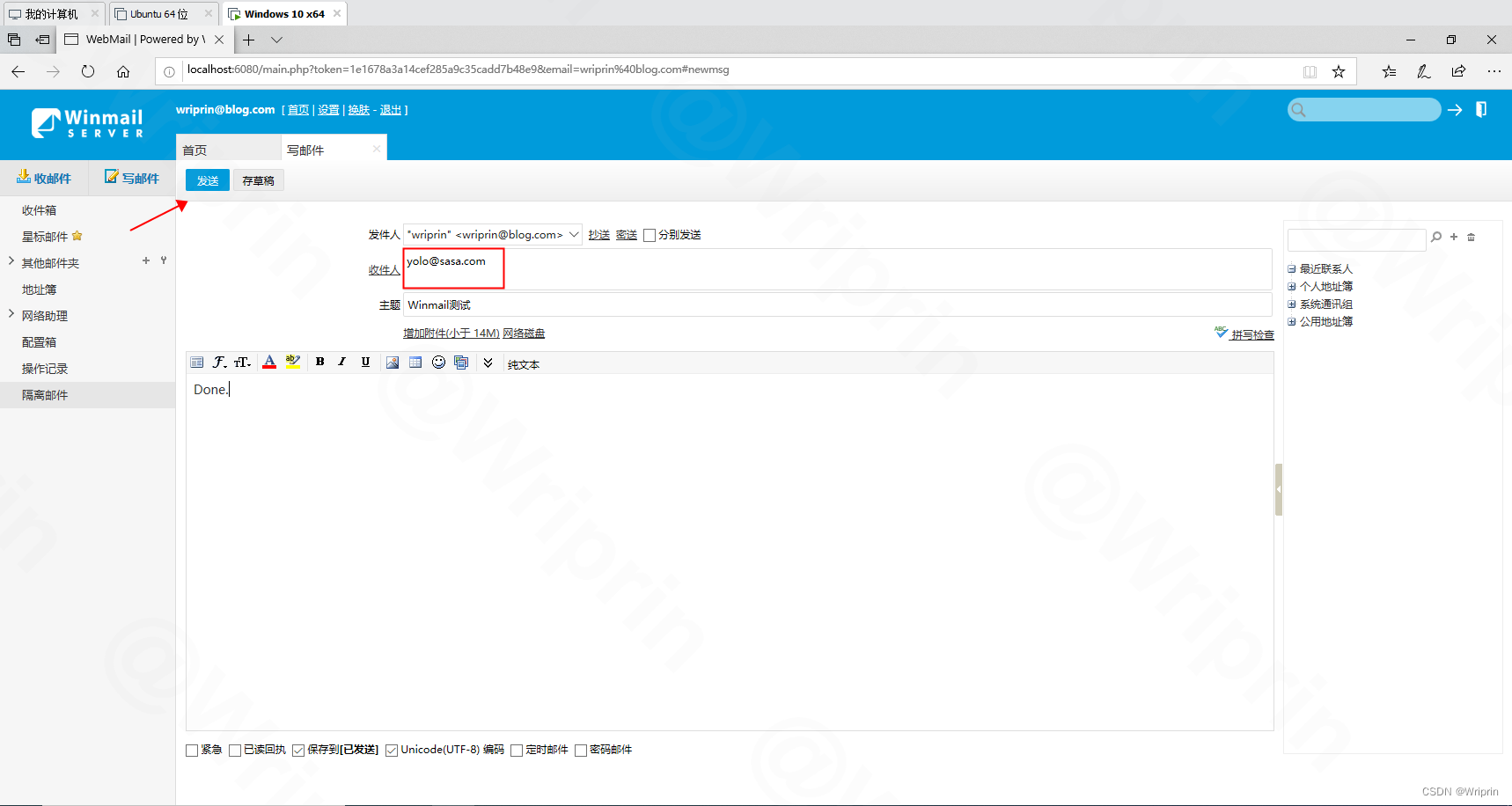Click 增加附件(小于 14M) link
This screenshot has height=806, width=1512.
coord(451,333)
